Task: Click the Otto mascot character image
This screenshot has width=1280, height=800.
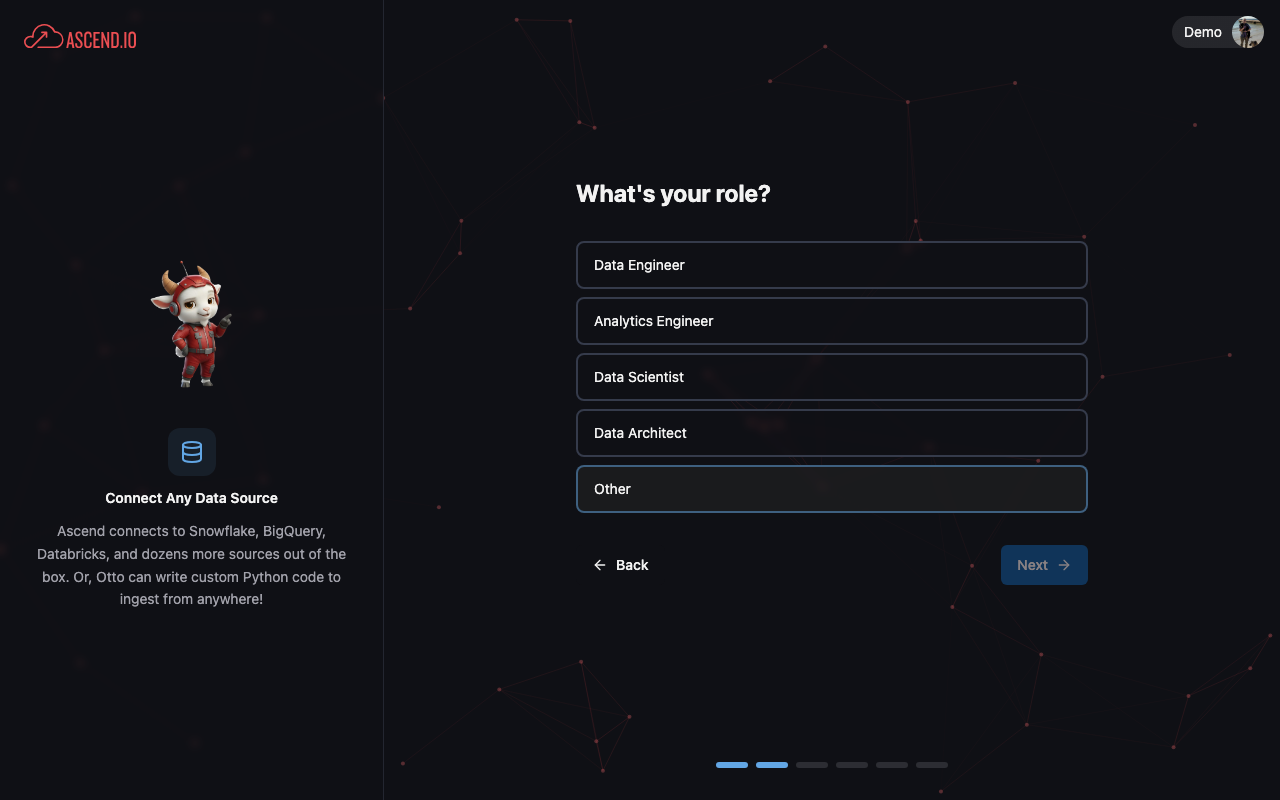Action: tap(190, 325)
